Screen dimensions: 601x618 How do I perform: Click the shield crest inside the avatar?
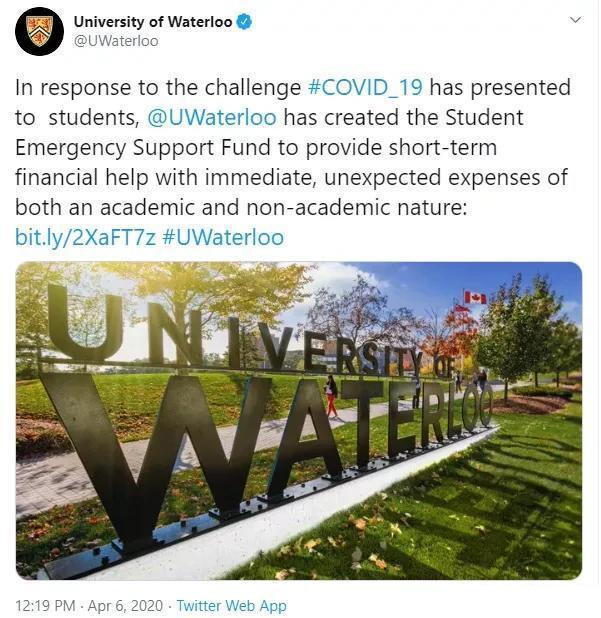[39, 31]
